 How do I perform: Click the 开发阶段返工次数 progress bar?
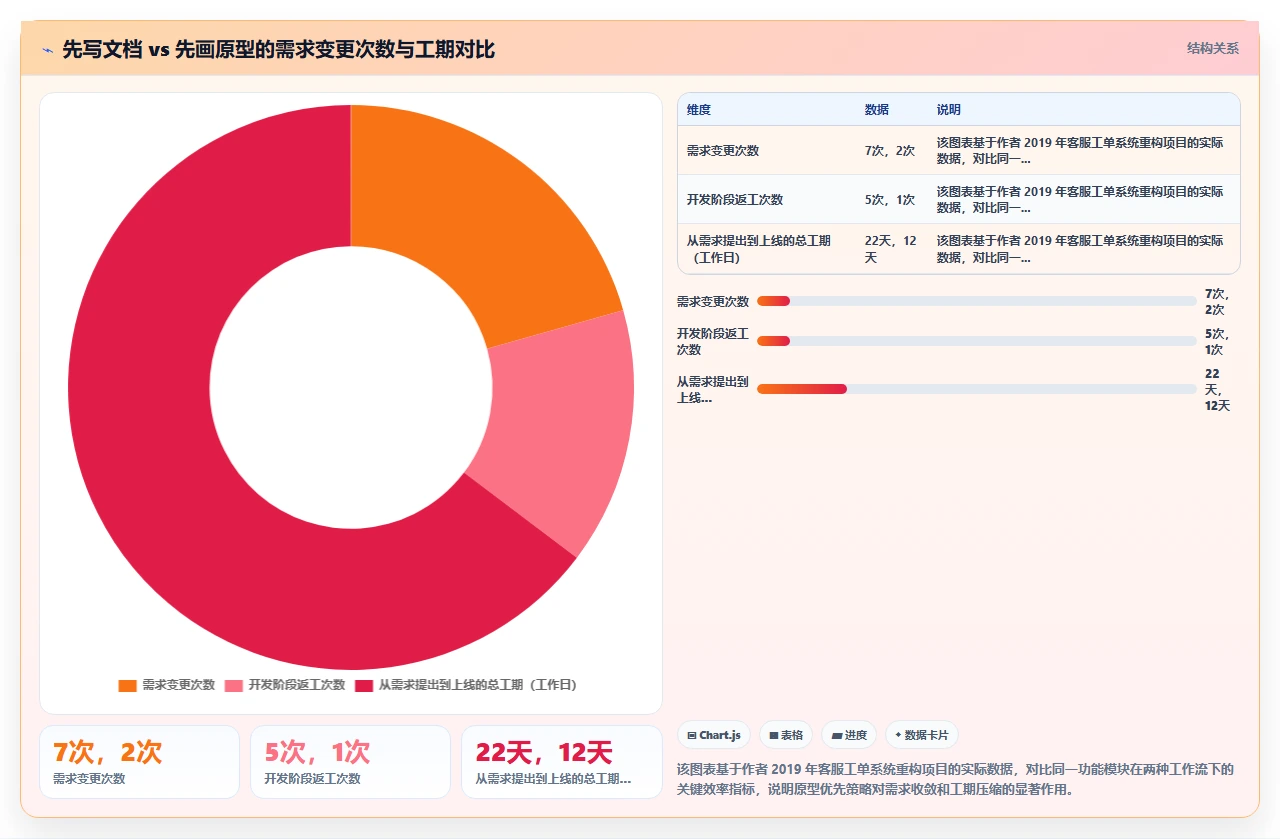pyautogui.click(x=976, y=341)
